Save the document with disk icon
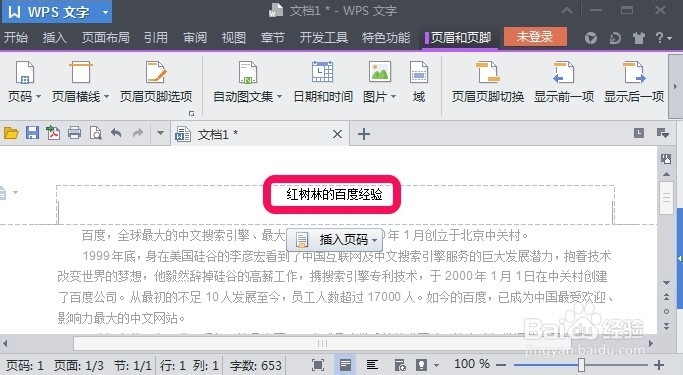683x375 pixels. tap(33, 133)
